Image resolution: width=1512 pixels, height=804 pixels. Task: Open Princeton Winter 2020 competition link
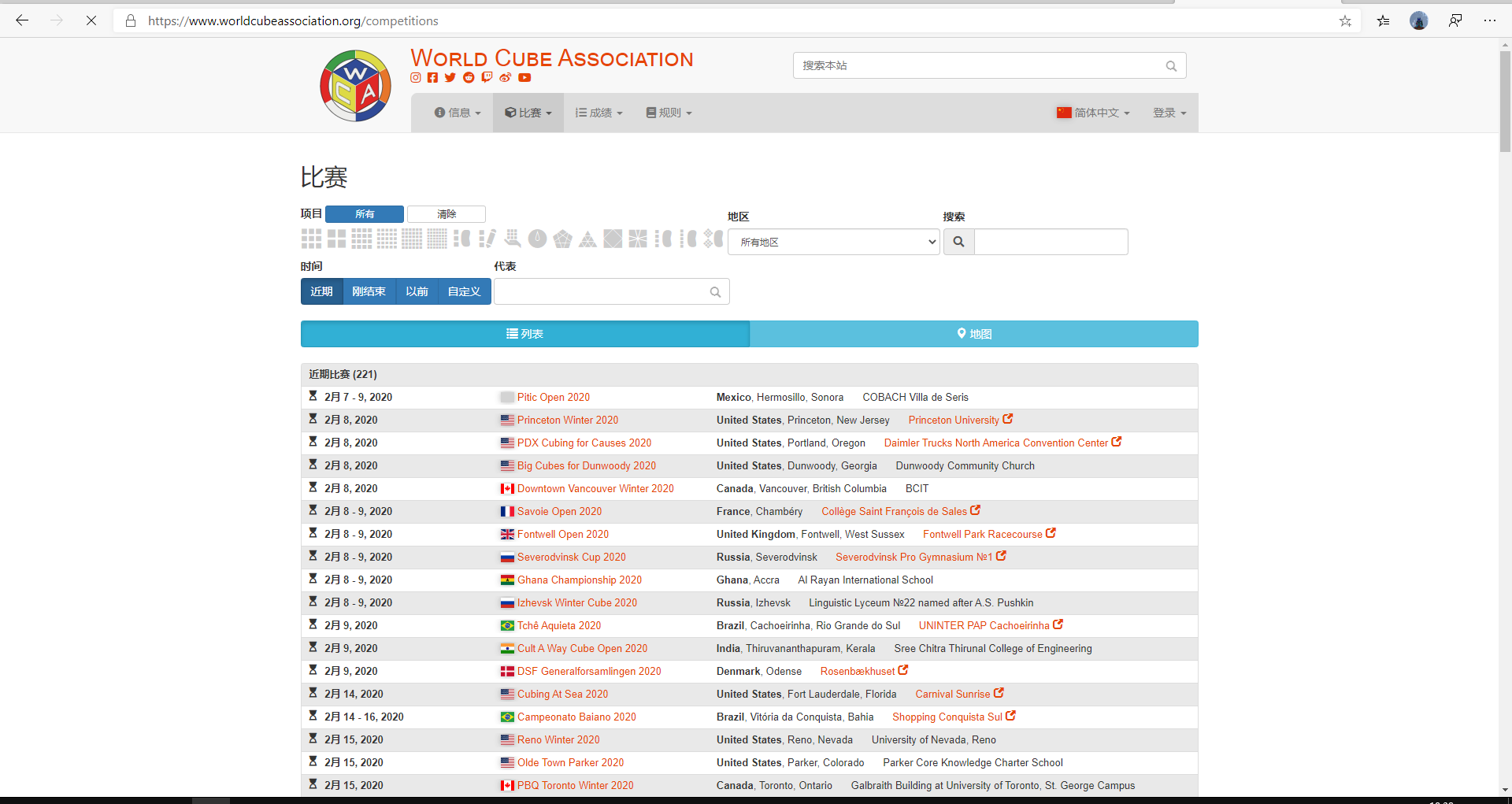click(x=568, y=420)
